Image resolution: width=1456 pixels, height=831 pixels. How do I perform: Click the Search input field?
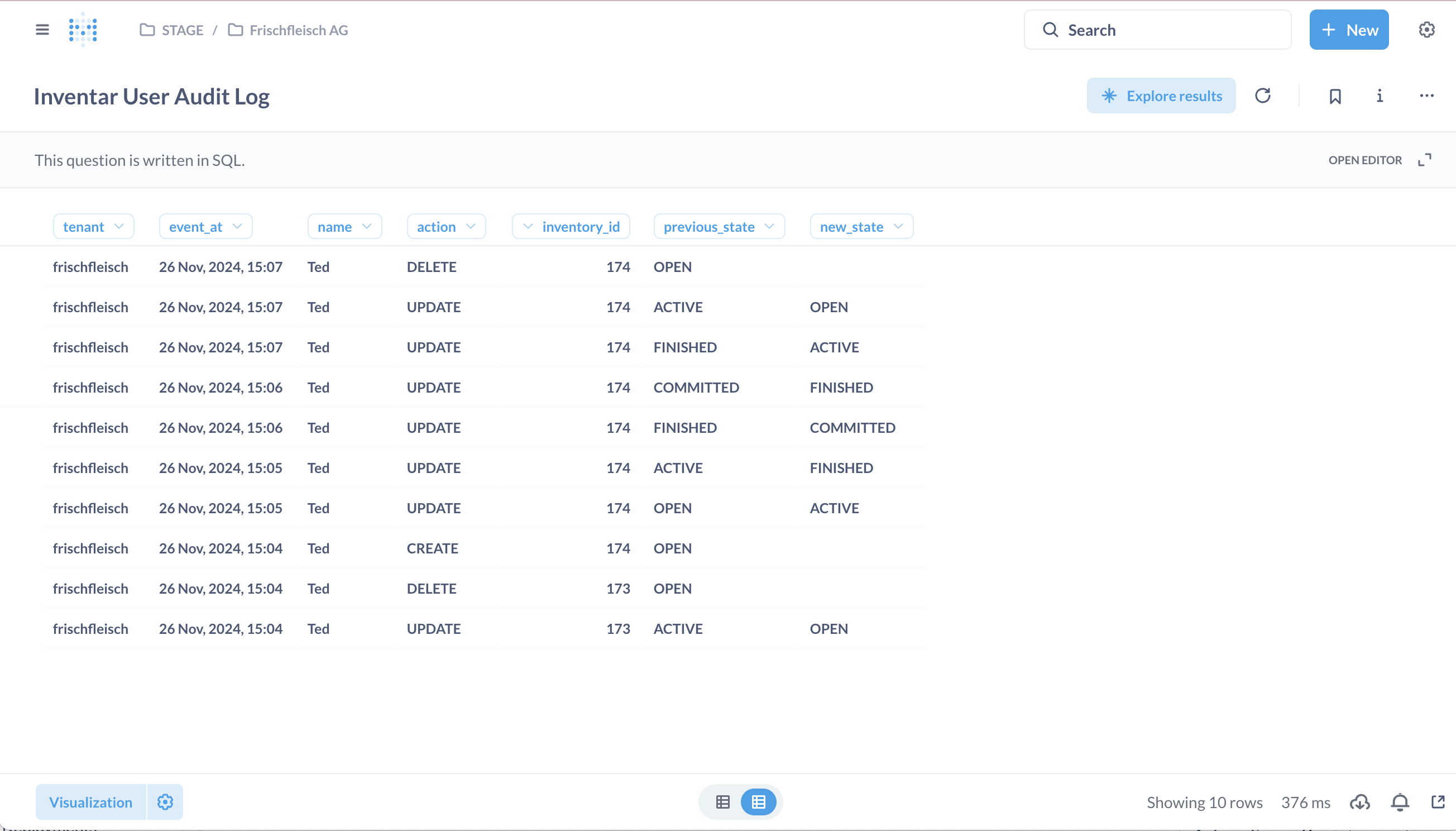(1158, 30)
